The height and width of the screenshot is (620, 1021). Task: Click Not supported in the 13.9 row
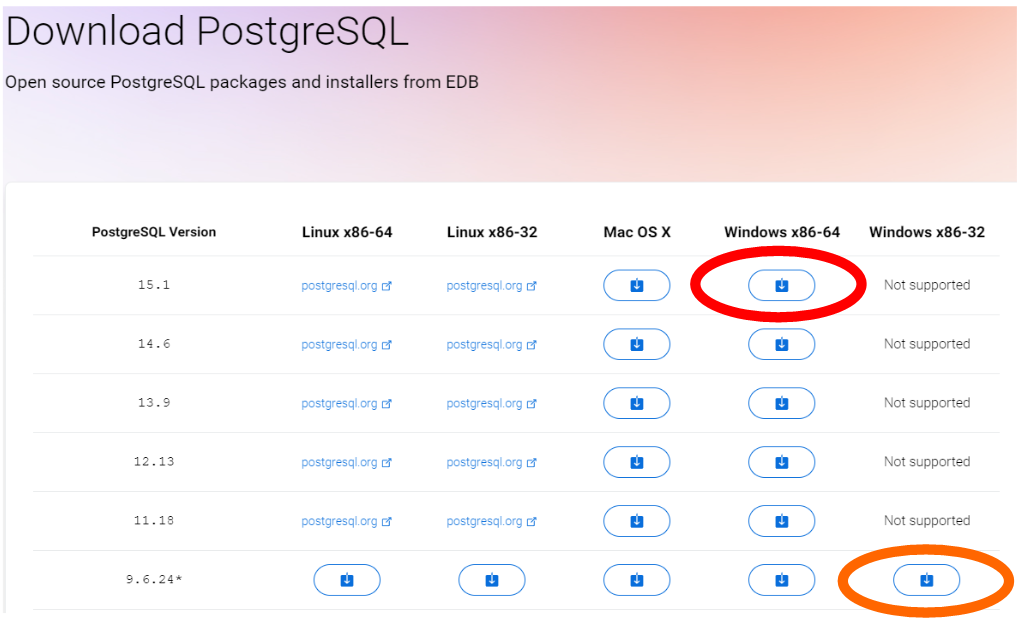point(927,403)
